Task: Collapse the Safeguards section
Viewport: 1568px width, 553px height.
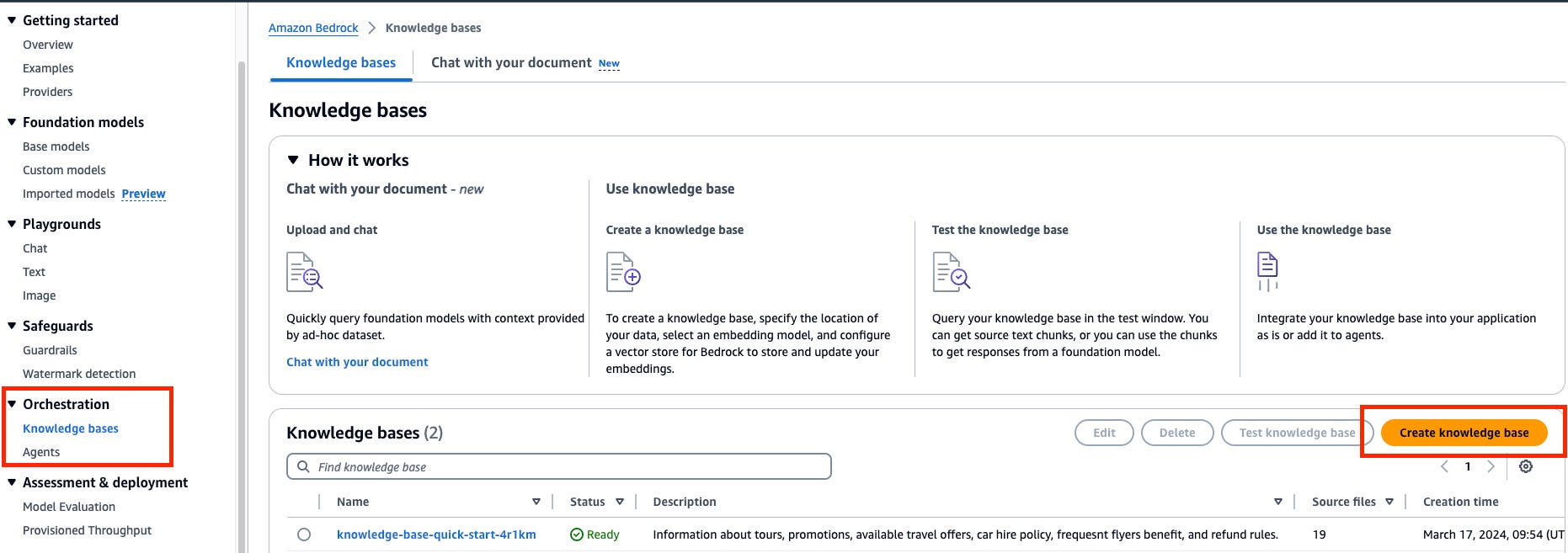Action: click(x=12, y=326)
